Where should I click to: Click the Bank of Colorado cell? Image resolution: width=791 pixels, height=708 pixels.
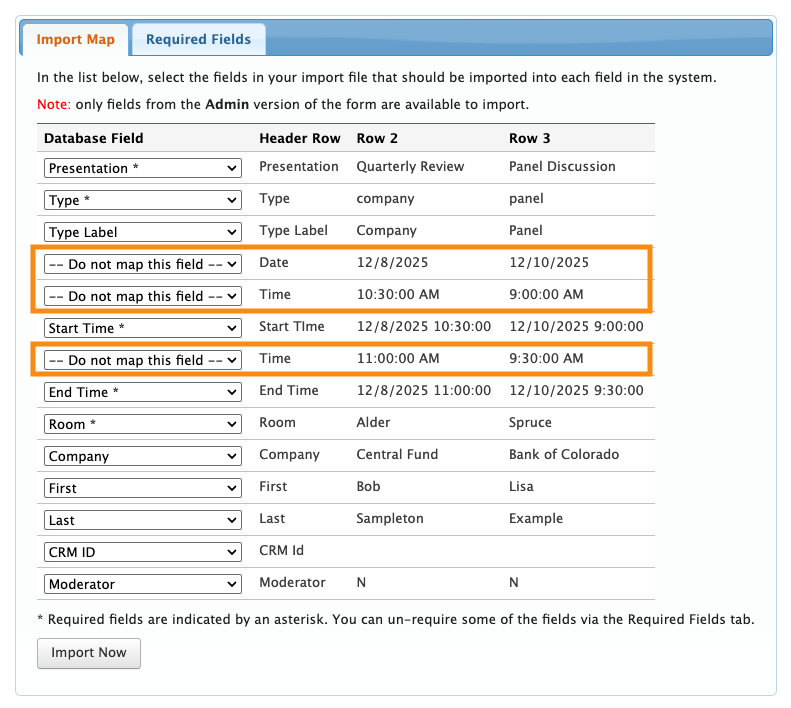(x=563, y=455)
